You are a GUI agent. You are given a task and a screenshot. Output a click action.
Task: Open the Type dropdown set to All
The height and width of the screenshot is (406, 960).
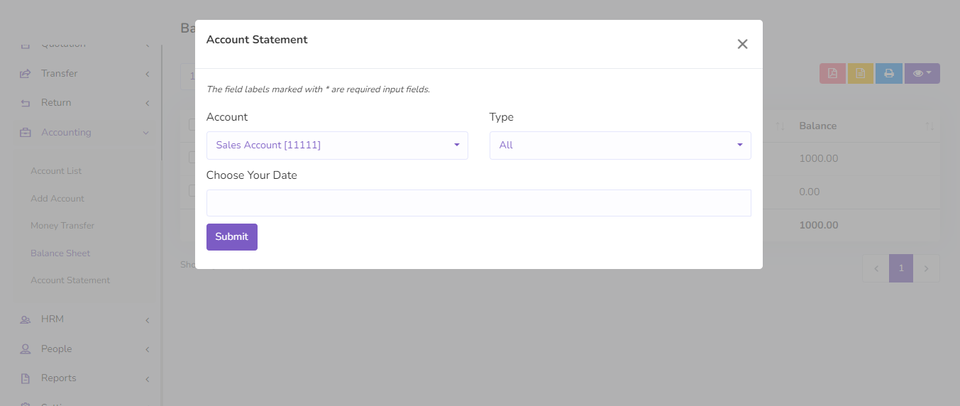point(620,145)
